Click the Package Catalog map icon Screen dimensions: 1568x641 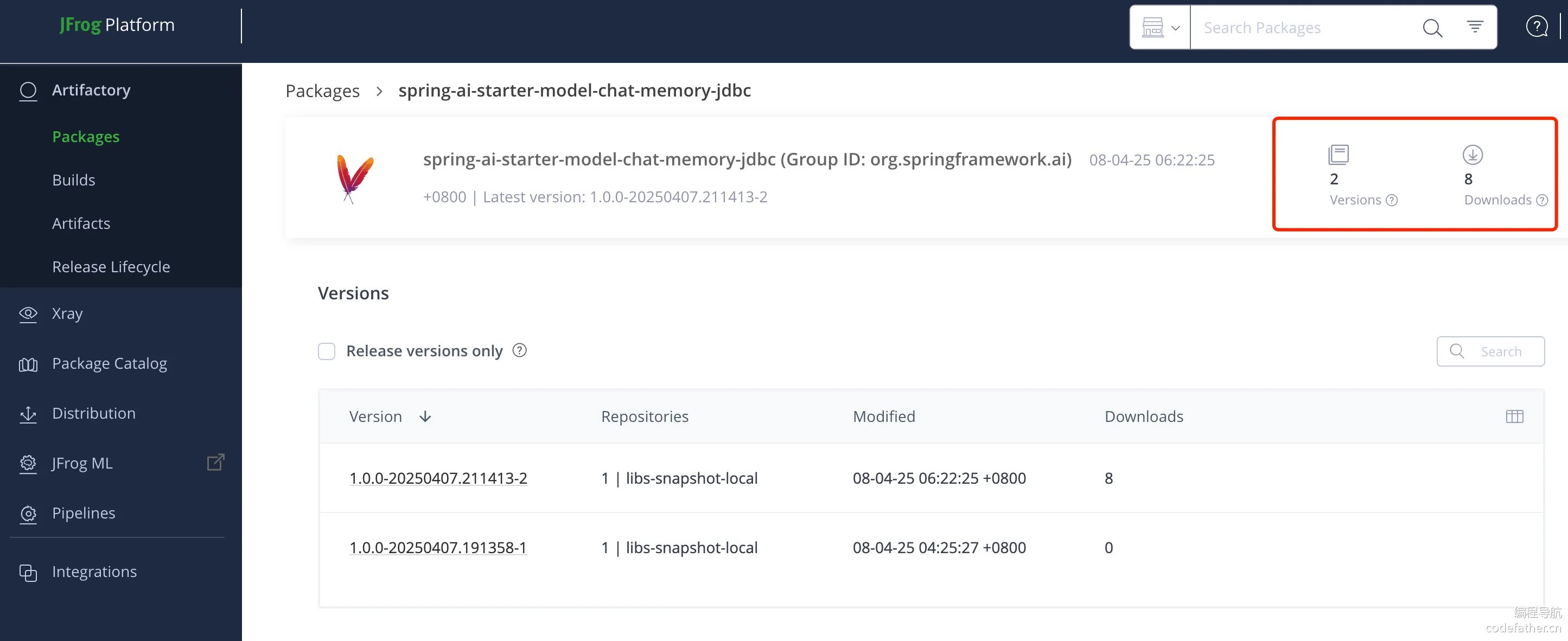pyautogui.click(x=28, y=365)
